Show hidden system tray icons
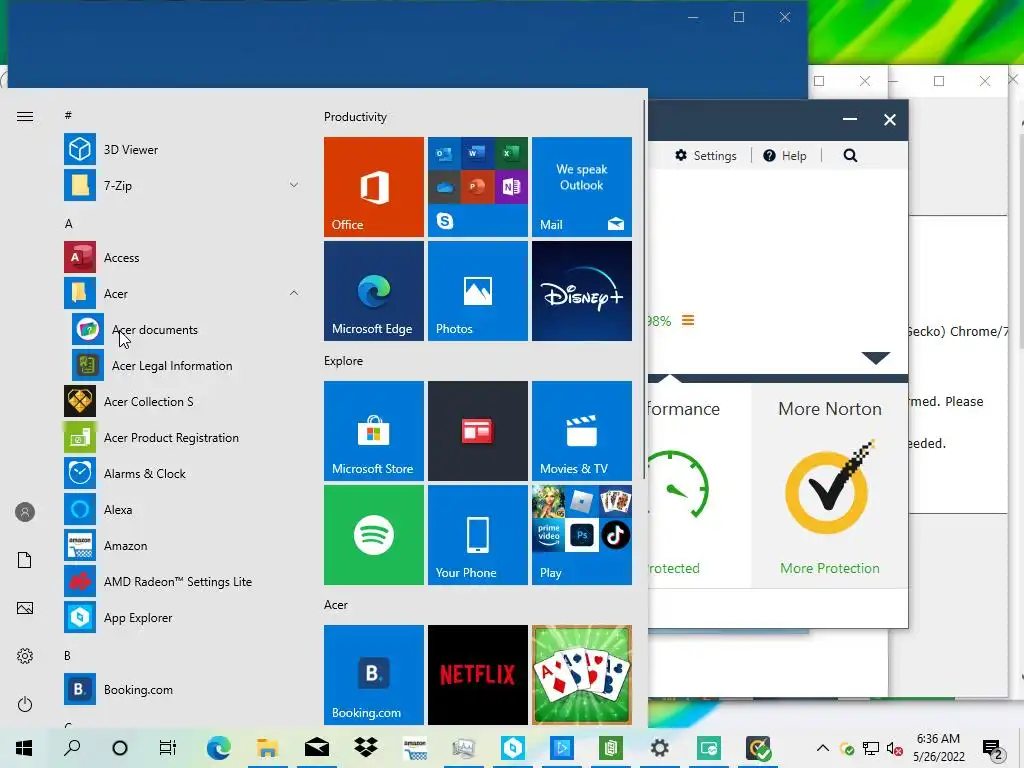 tap(823, 748)
